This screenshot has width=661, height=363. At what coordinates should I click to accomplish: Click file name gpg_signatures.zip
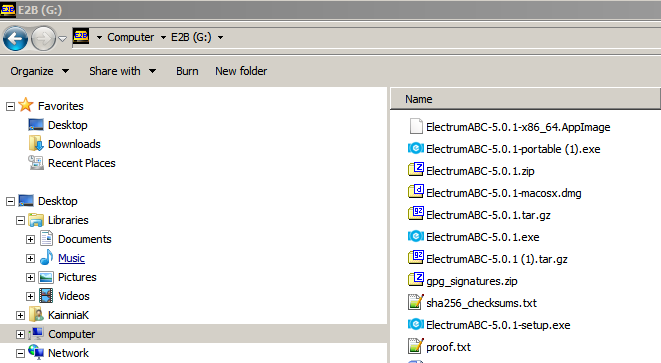click(472, 281)
